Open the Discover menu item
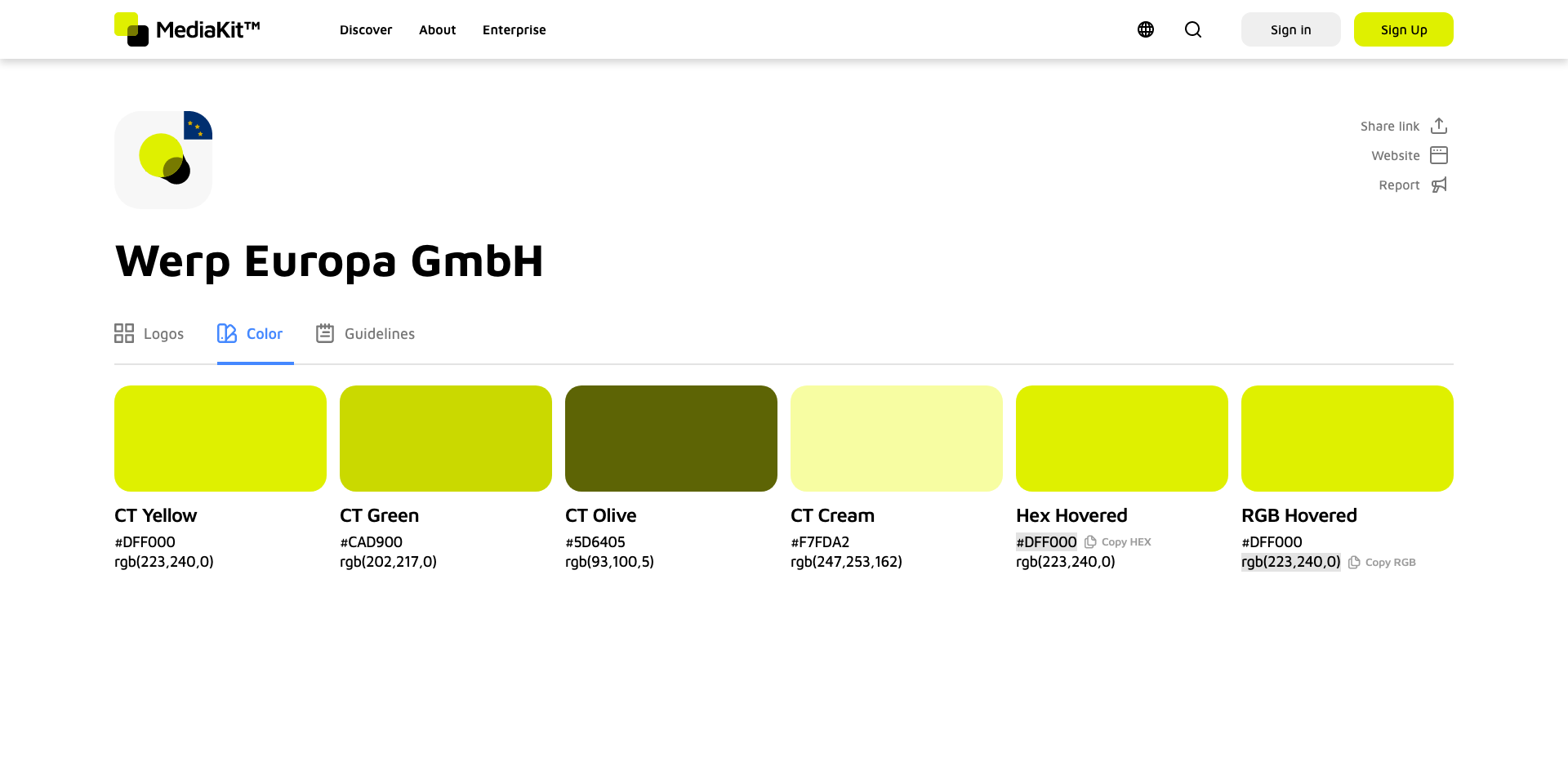This screenshot has width=1568, height=784. pyautogui.click(x=366, y=30)
